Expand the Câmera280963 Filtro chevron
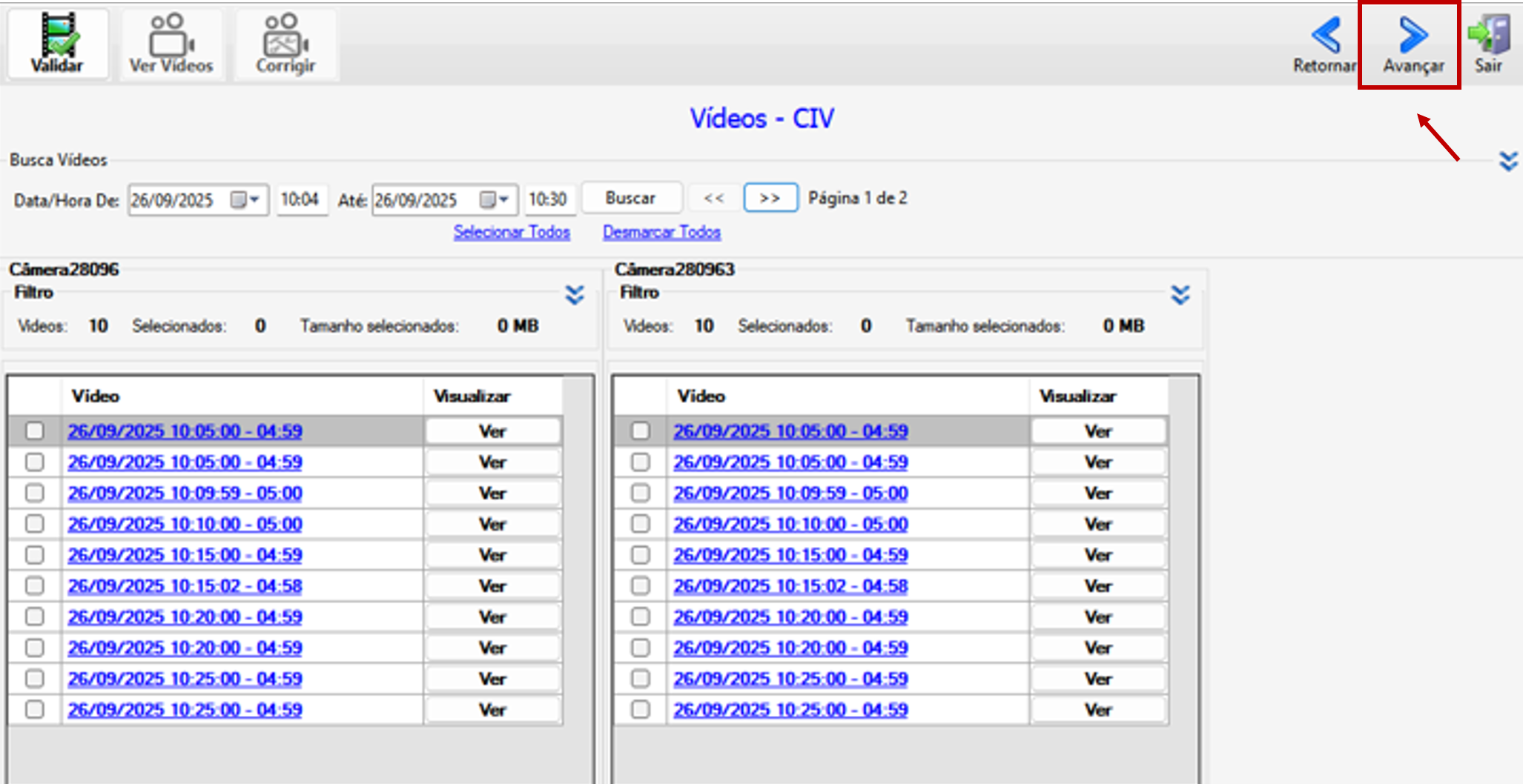Viewport: 1523px width, 784px height. (1180, 295)
